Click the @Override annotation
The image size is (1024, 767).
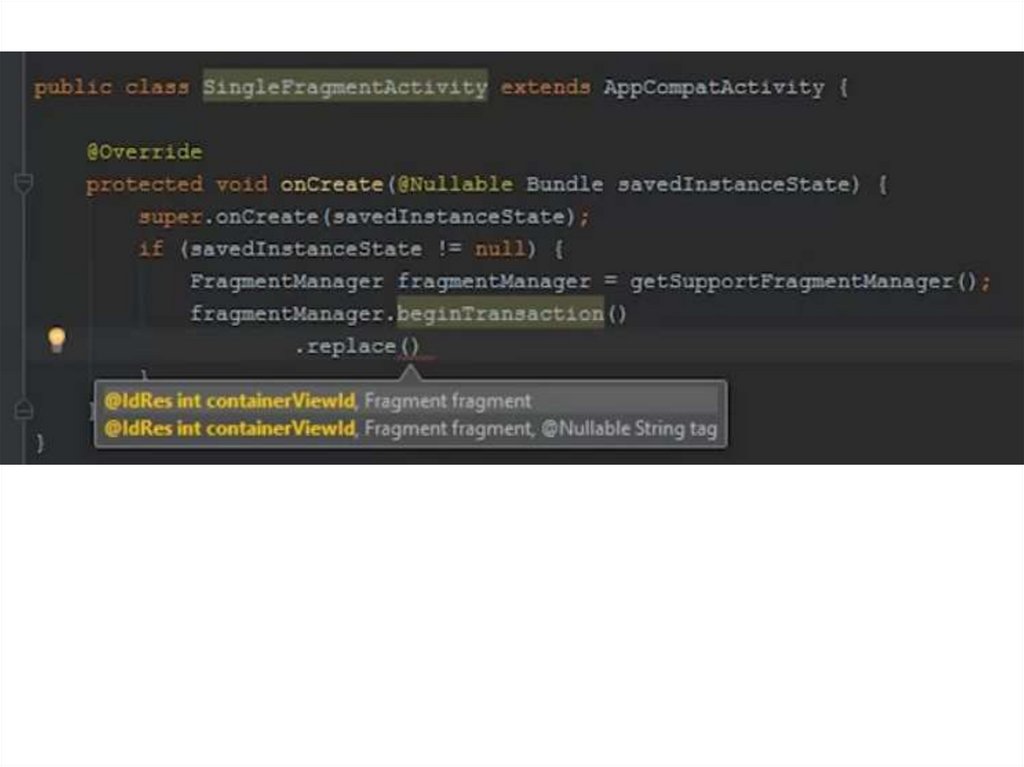click(x=144, y=152)
